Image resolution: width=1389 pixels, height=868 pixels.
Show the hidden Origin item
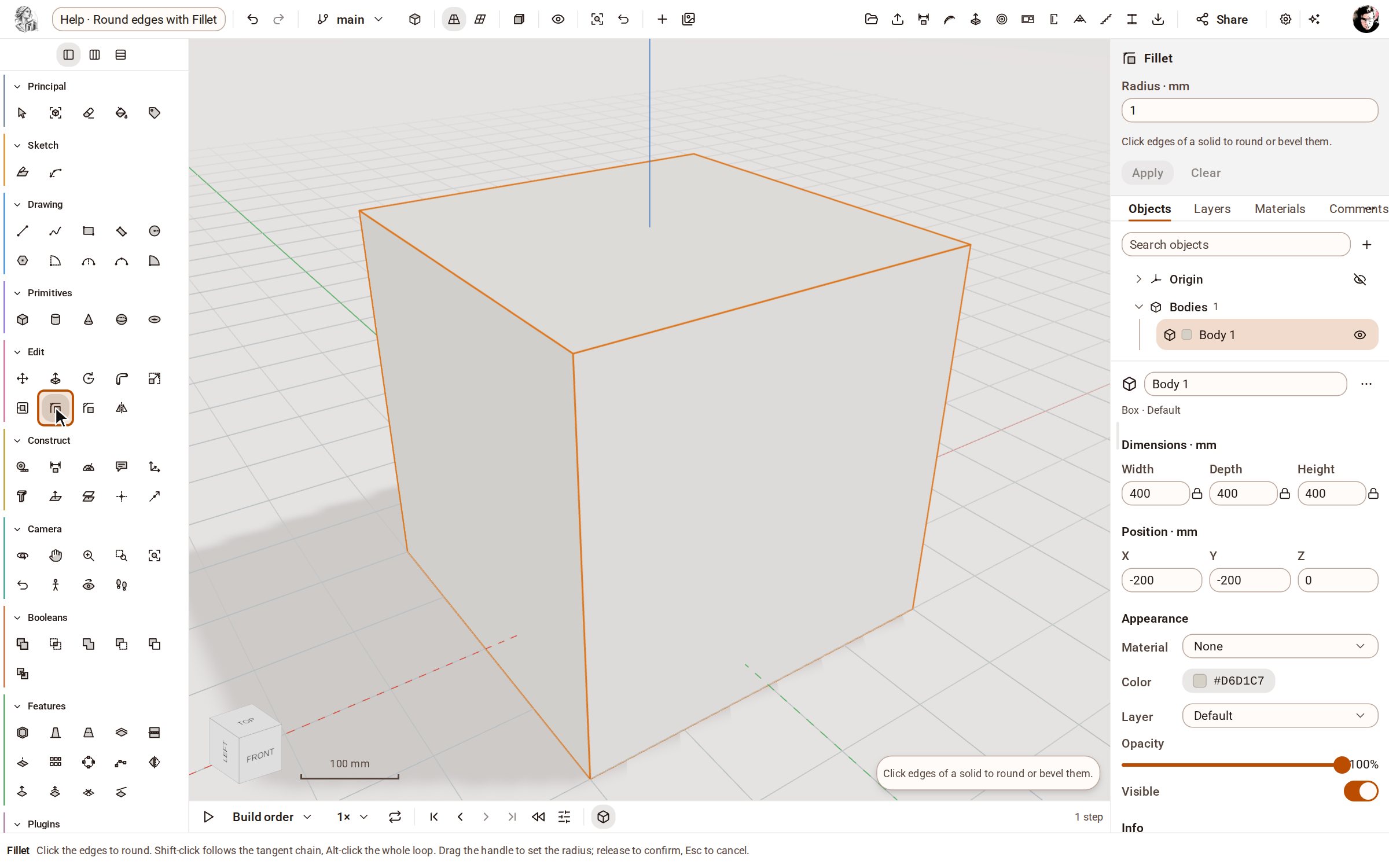[1360, 279]
